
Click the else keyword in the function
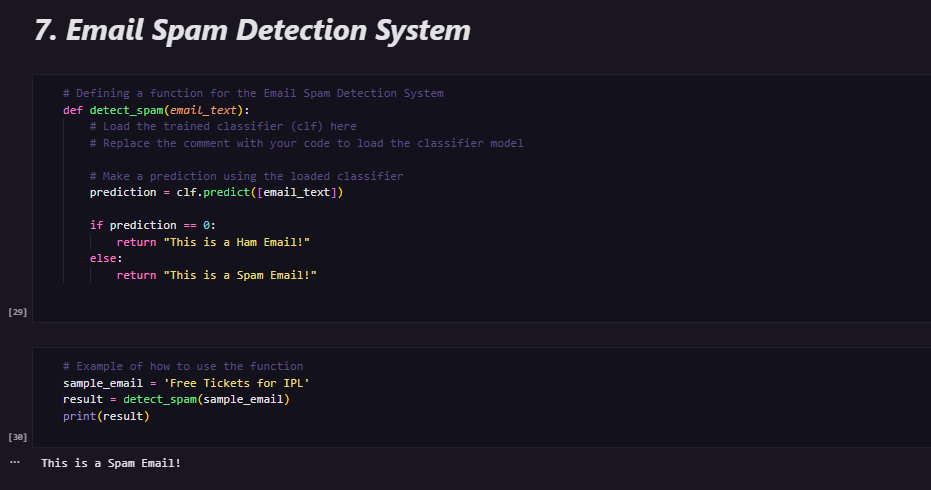click(x=103, y=258)
